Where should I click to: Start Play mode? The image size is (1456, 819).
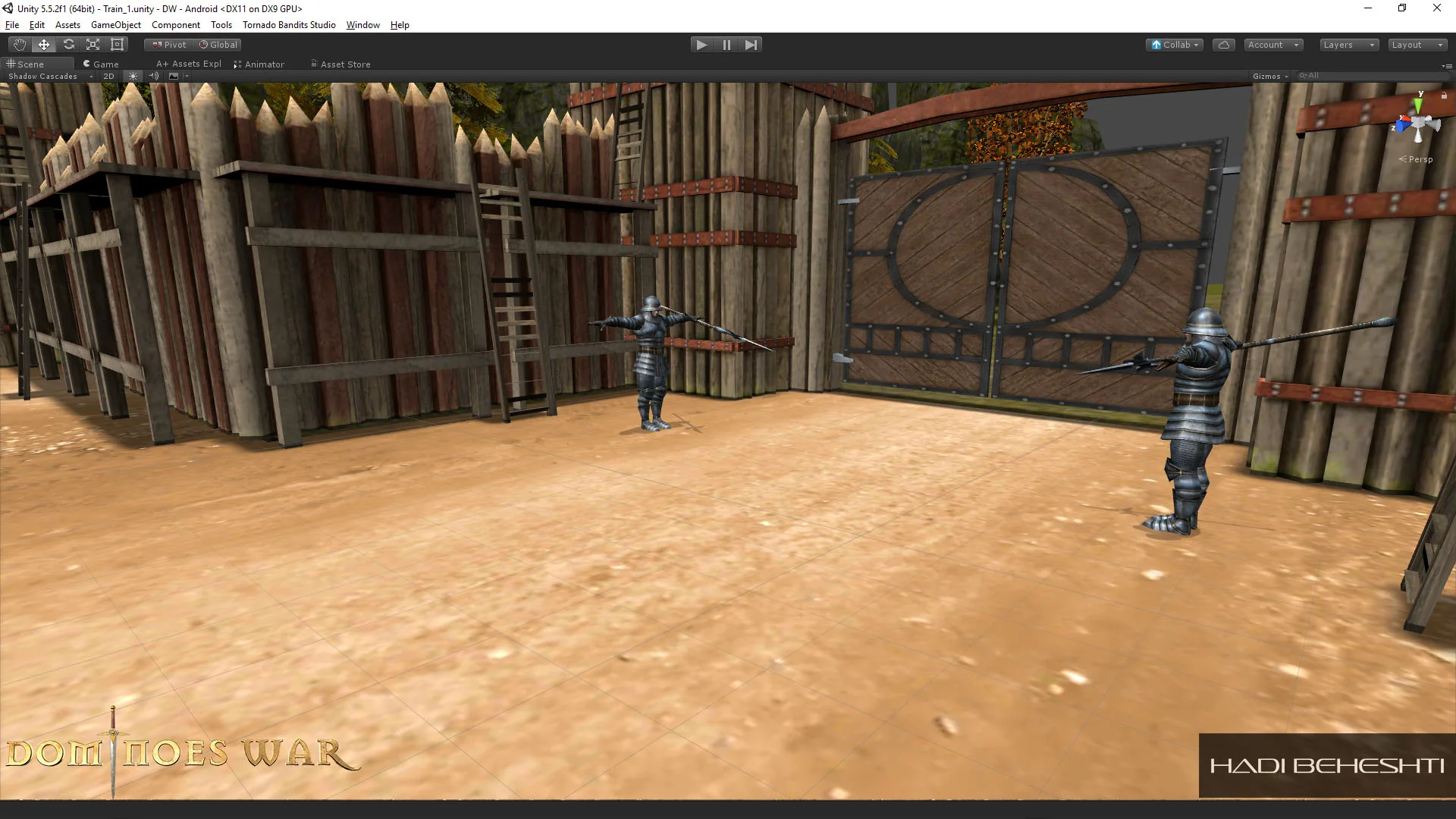point(702,45)
